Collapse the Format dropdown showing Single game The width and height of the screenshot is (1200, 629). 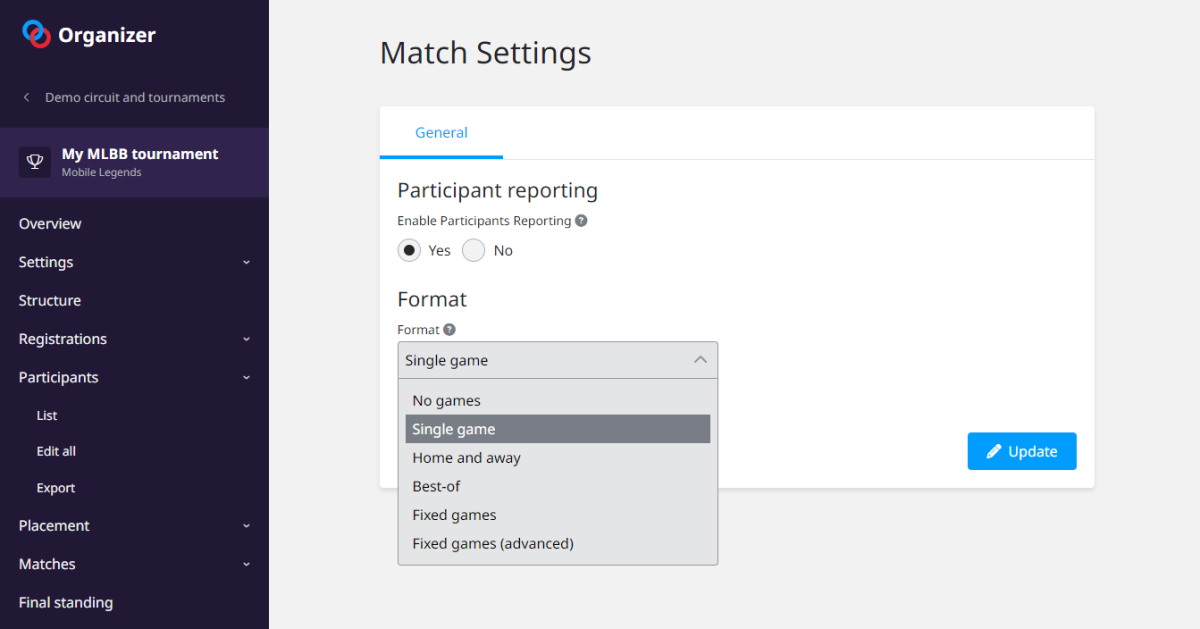point(557,360)
